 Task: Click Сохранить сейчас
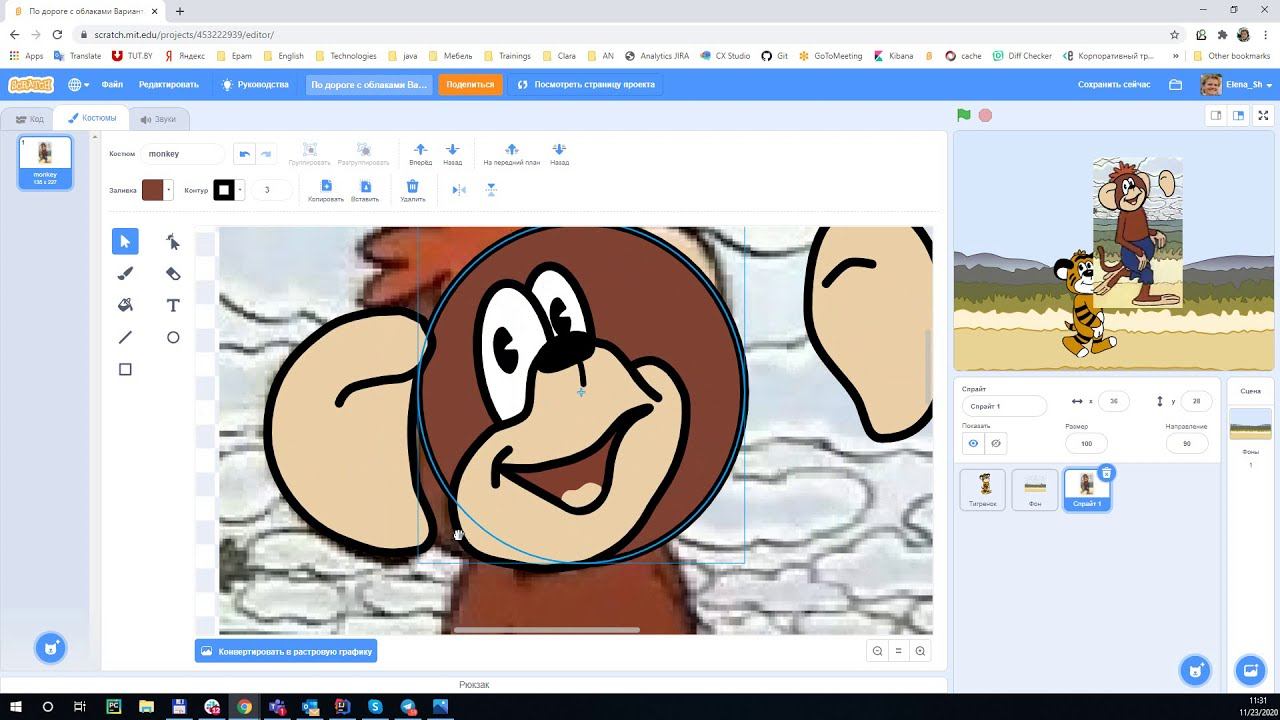pos(1114,84)
